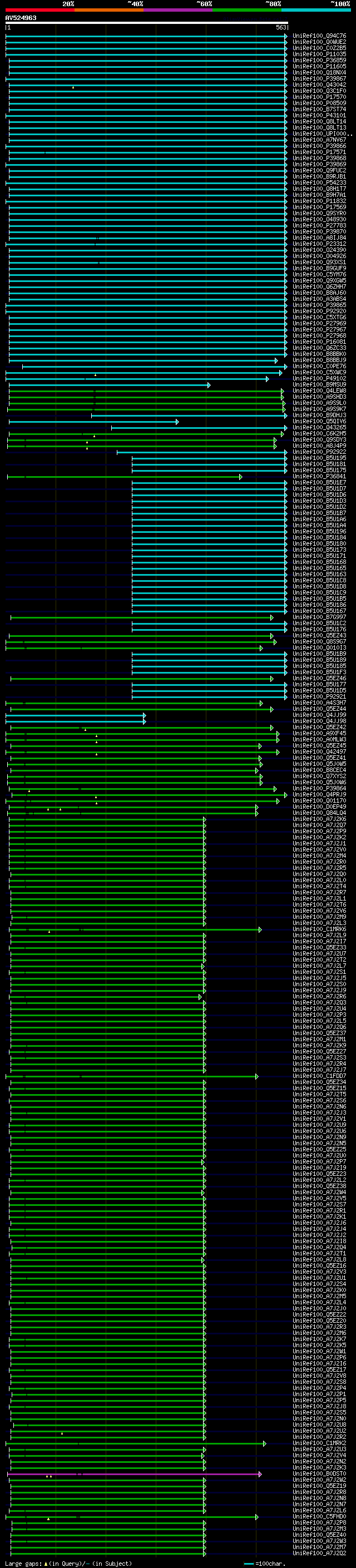Select the AV524963 query sequence title
The height and width of the screenshot is (1568, 356).
pyautogui.click(x=21, y=18)
